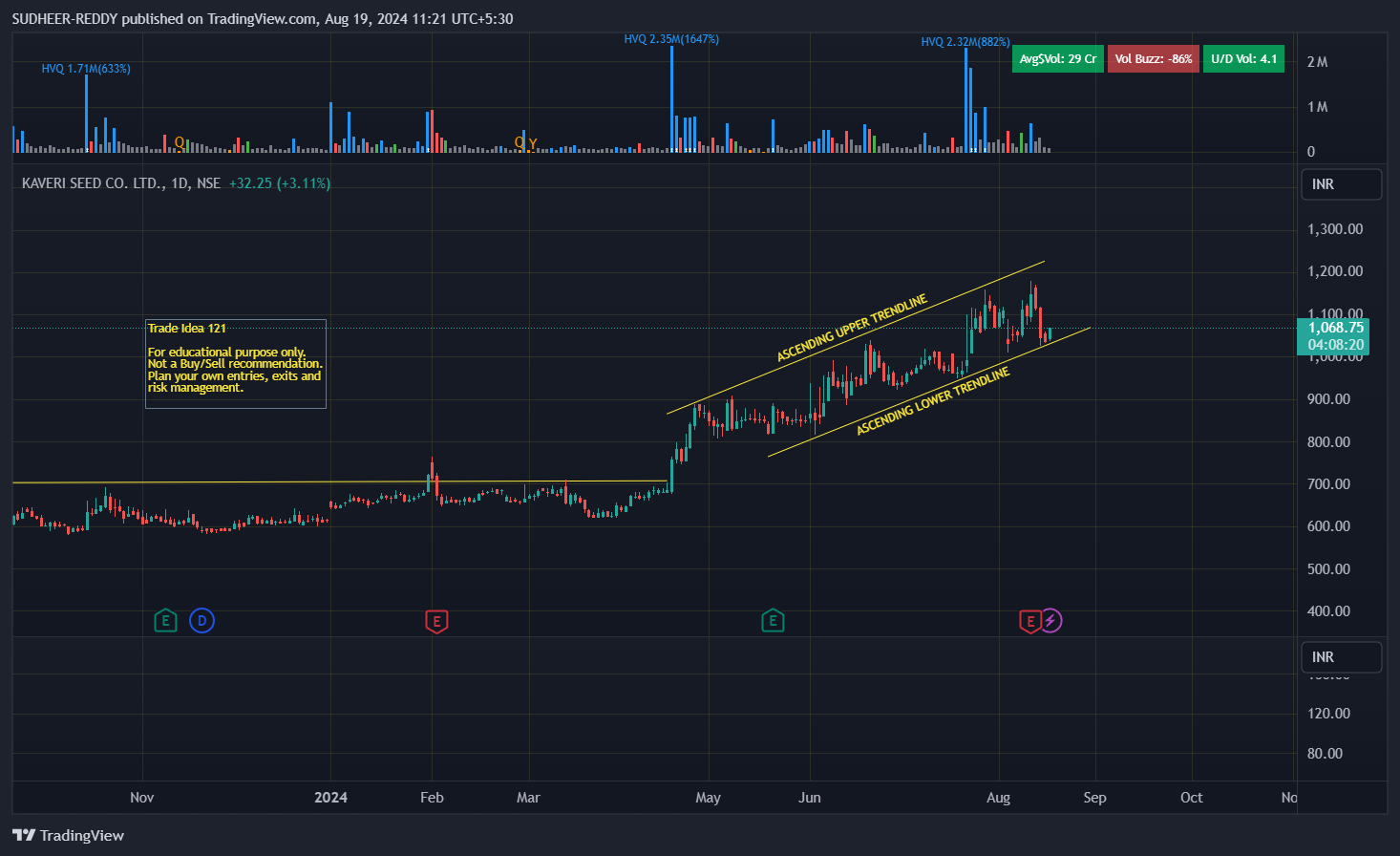
Task: Click the 1,300.00 price axis label
Action: 1334,229
